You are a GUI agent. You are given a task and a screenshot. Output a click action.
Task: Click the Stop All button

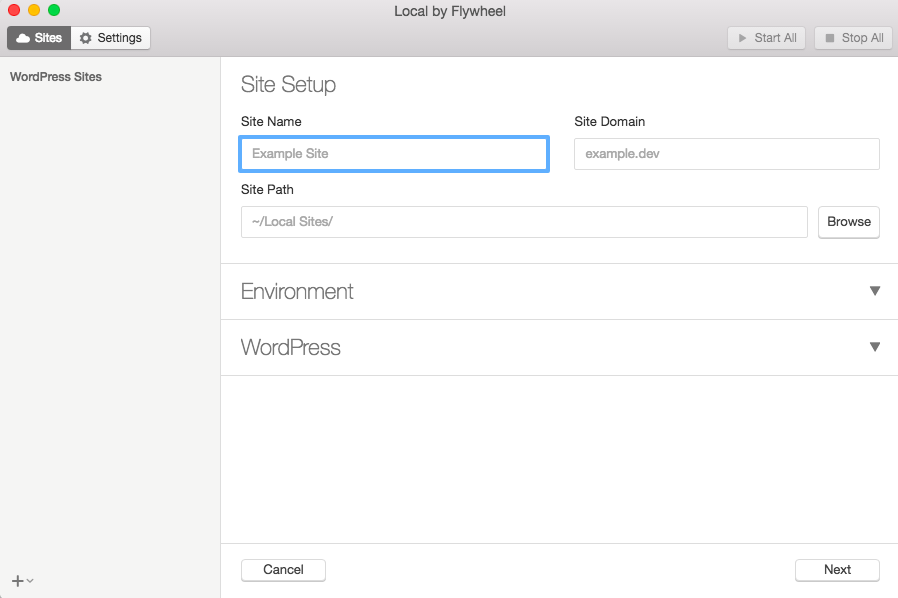[853, 38]
